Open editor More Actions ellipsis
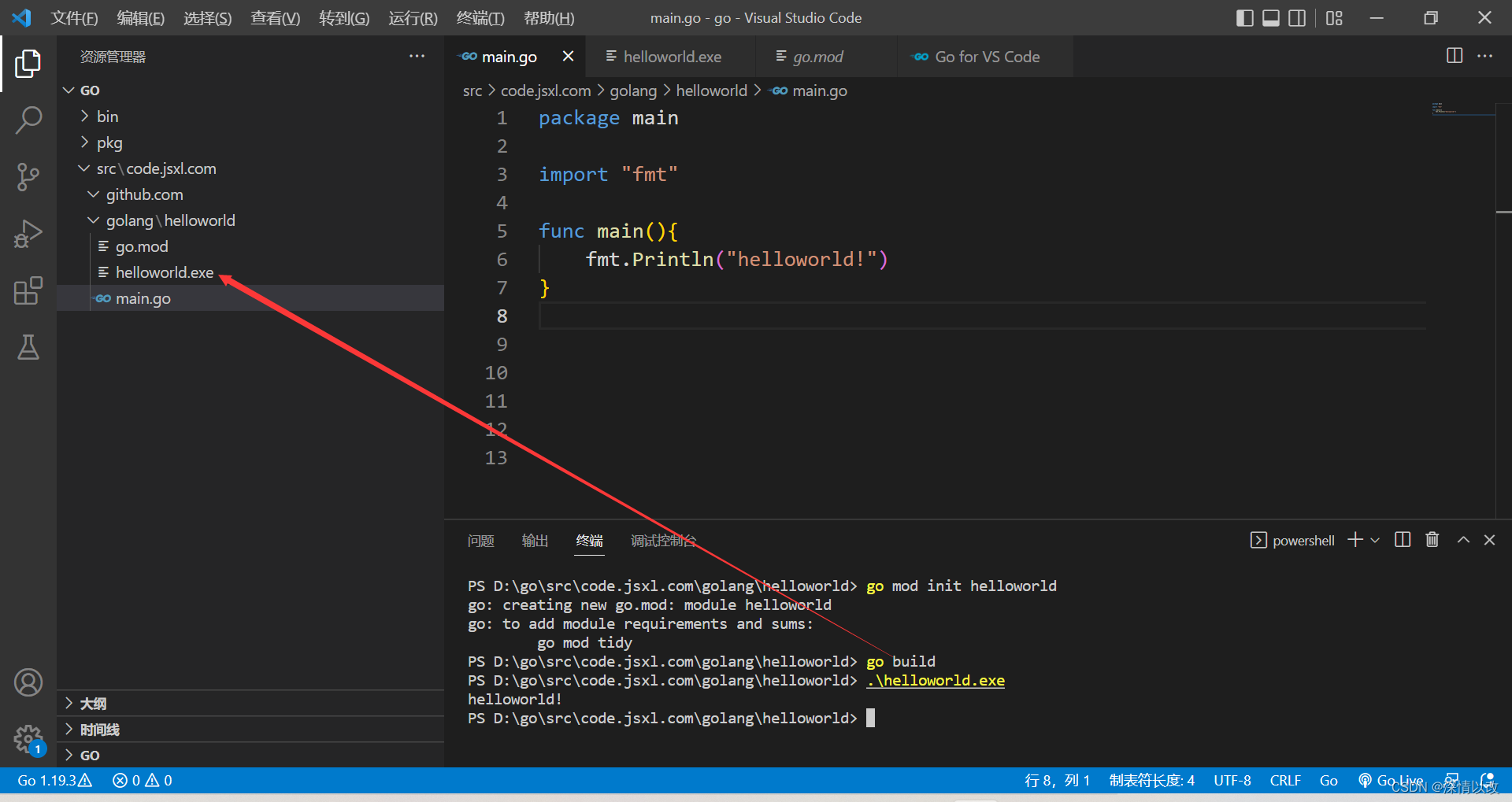The image size is (1512, 802). [x=1484, y=56]
